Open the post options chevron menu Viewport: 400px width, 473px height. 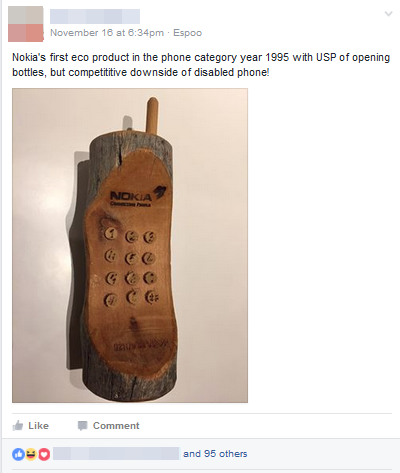[388, 14]
